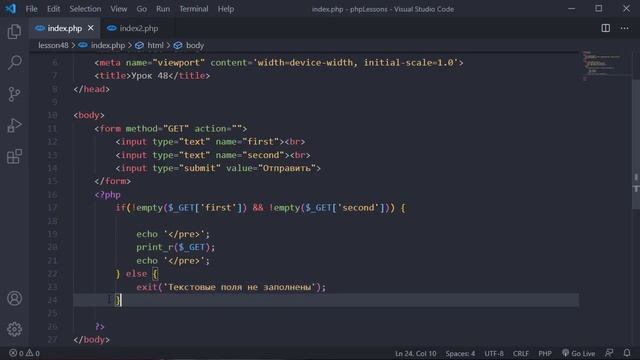640x360 pixels.
Task: Click the VS Code logo icon
Action: [x=11, y=9]
